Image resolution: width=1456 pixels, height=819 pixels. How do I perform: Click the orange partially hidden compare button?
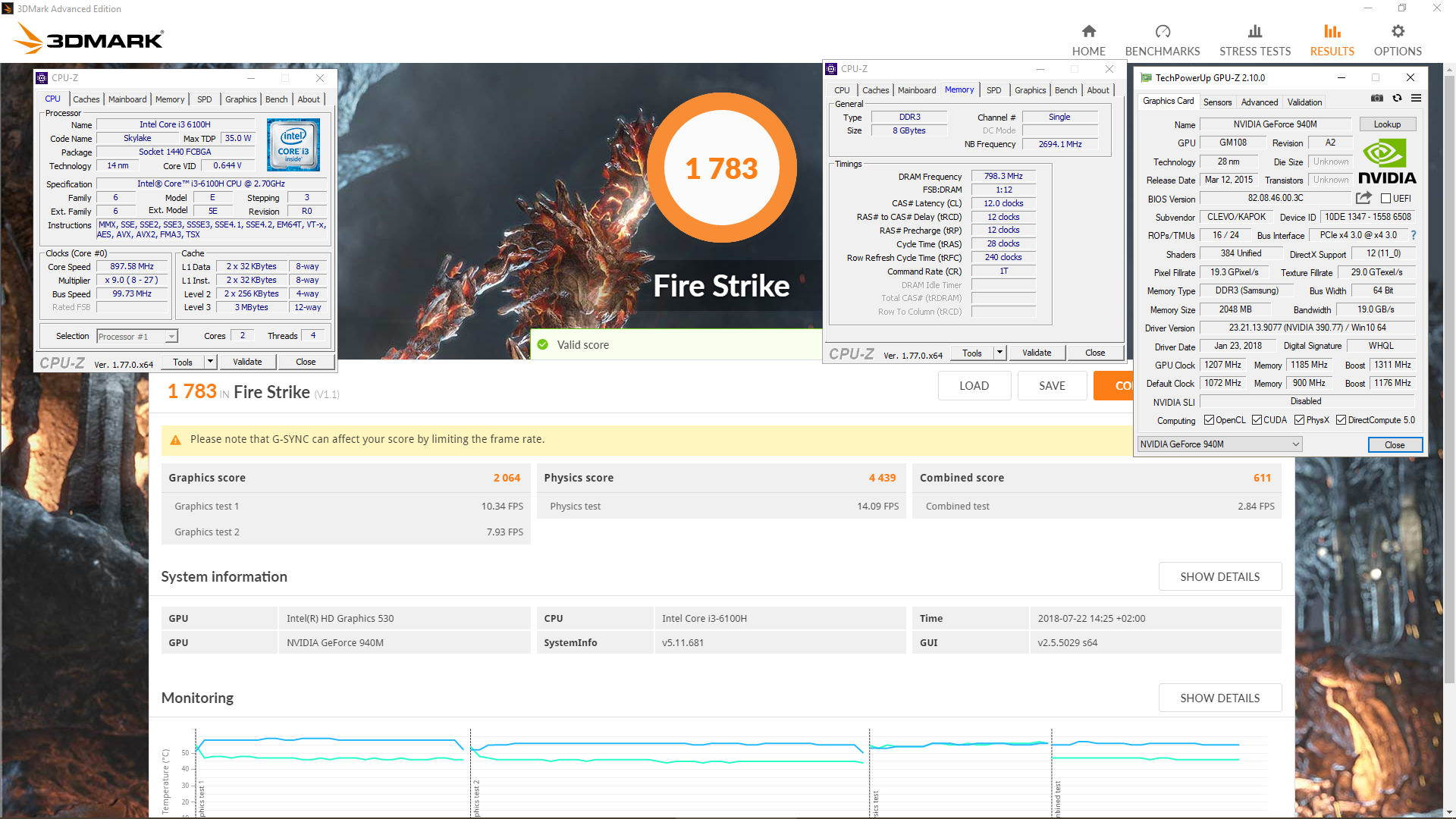tap(1113, 386)
